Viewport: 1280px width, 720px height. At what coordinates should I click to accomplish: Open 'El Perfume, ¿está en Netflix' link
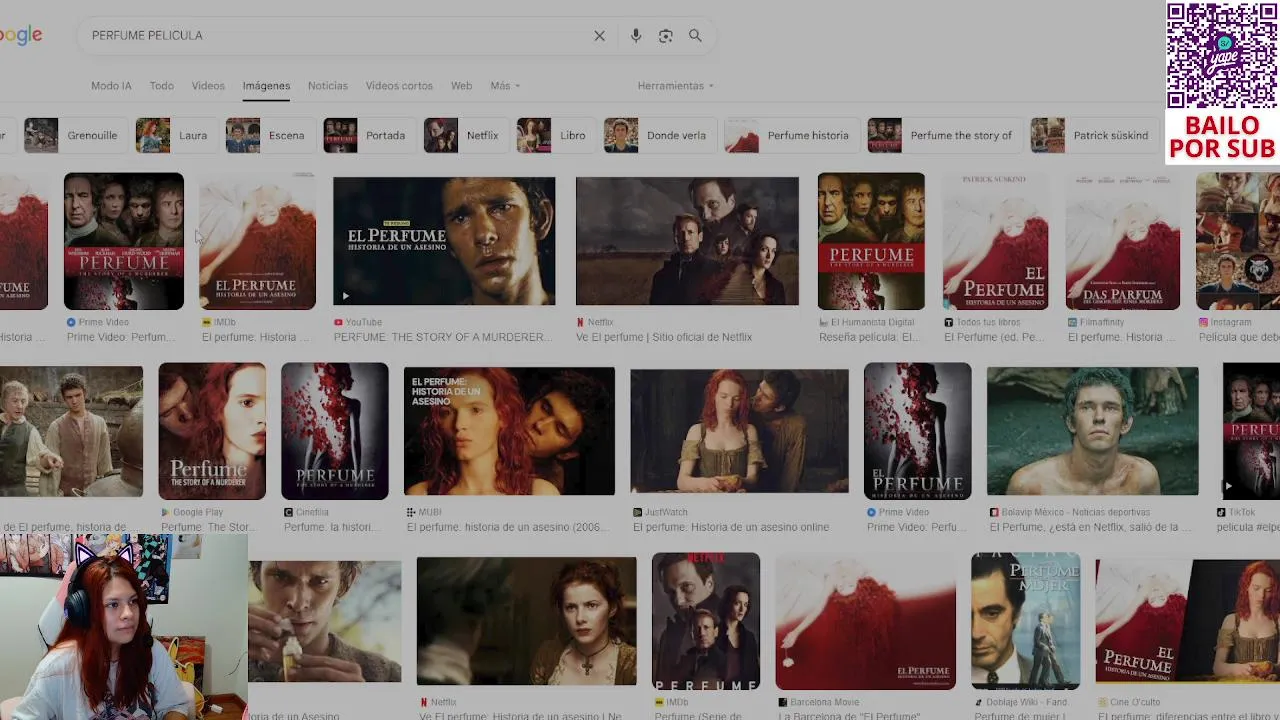coord(1090,528)
